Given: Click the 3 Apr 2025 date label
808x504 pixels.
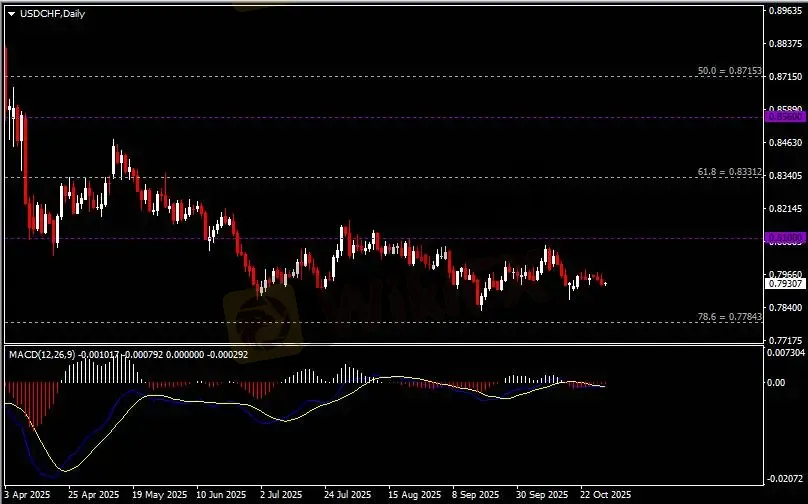Looking at the screenshot, I should (27, 495).
